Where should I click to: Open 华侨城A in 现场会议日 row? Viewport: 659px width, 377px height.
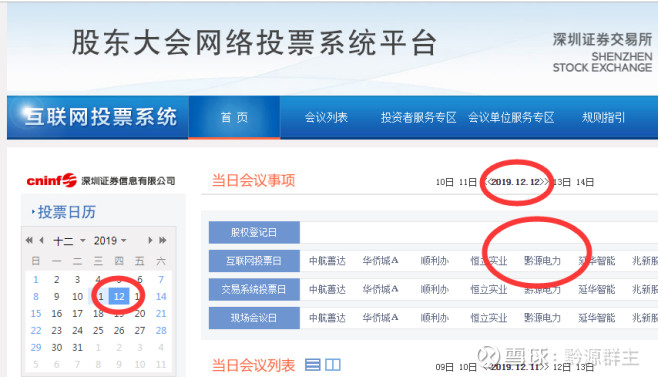point(380,318)
